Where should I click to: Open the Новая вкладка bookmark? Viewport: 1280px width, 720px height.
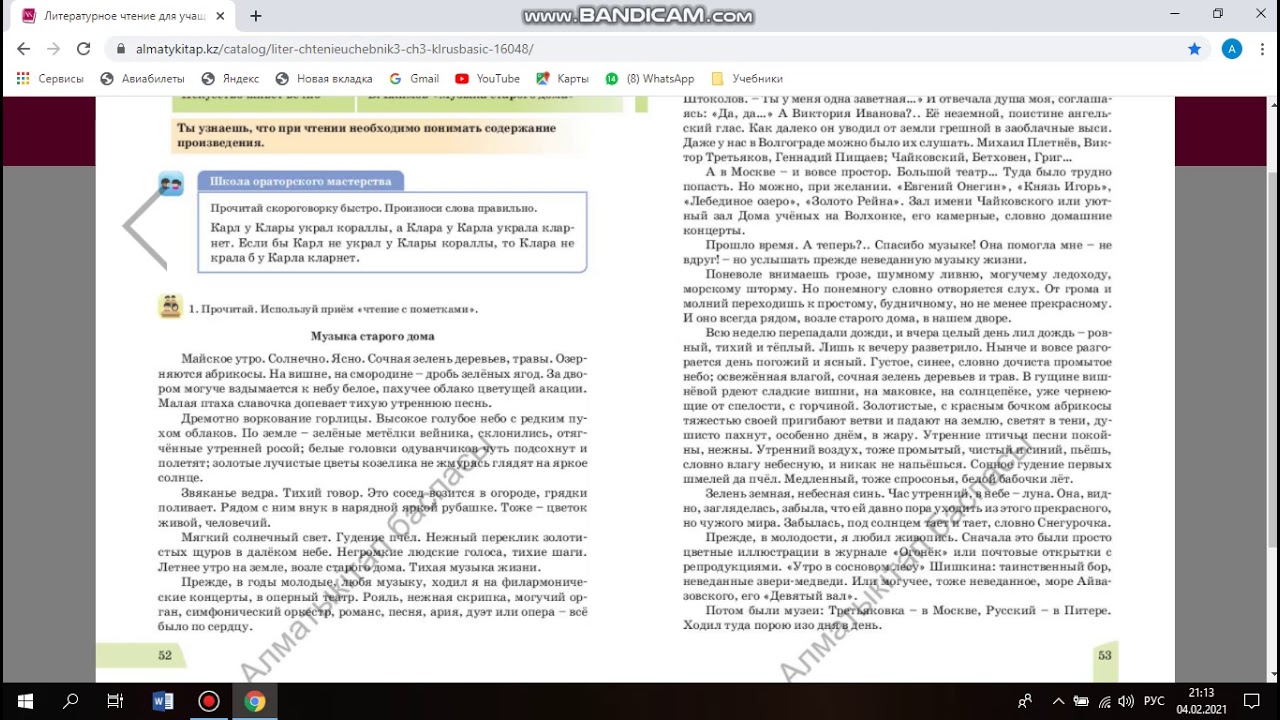[x=324, y=79]
